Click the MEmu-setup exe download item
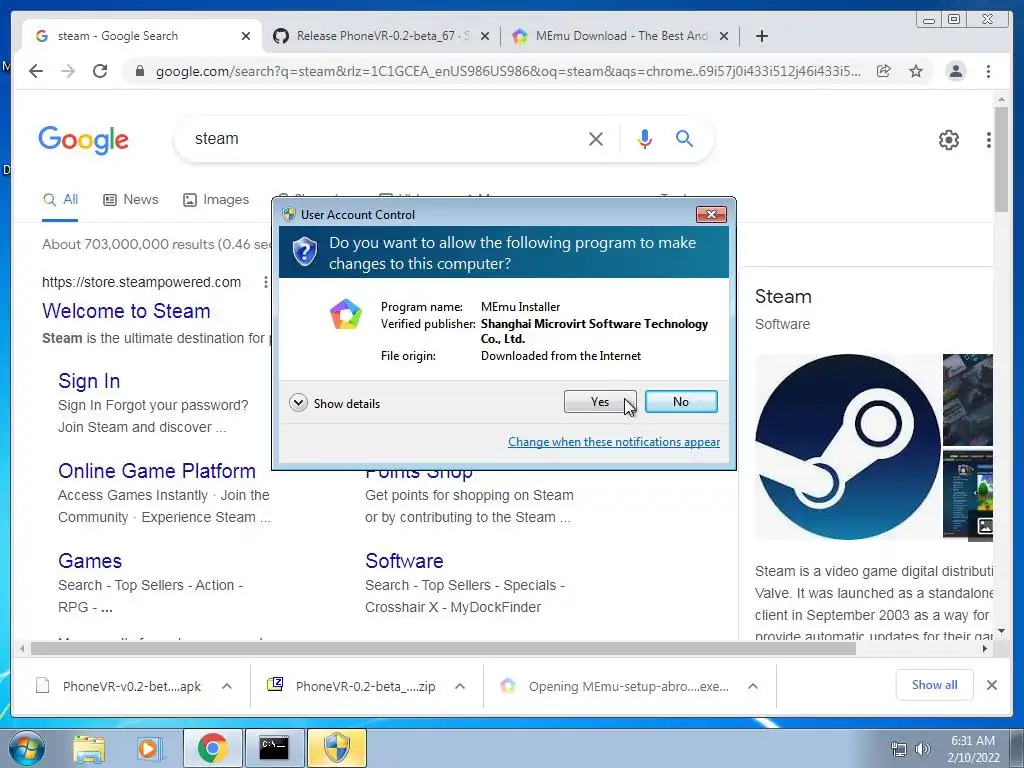Image resolution: width=1024 pixels, height=768 pixels. [614, 686]
